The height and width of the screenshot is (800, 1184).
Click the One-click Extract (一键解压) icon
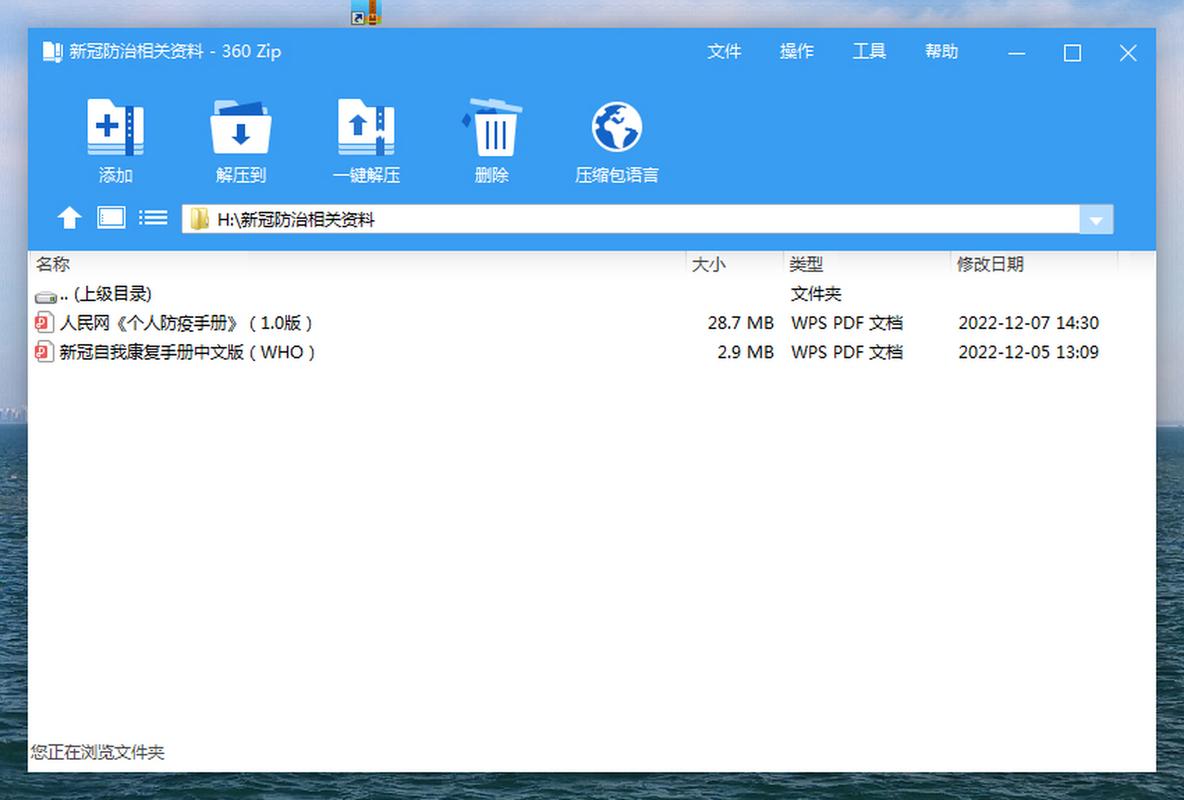[366, 129]
